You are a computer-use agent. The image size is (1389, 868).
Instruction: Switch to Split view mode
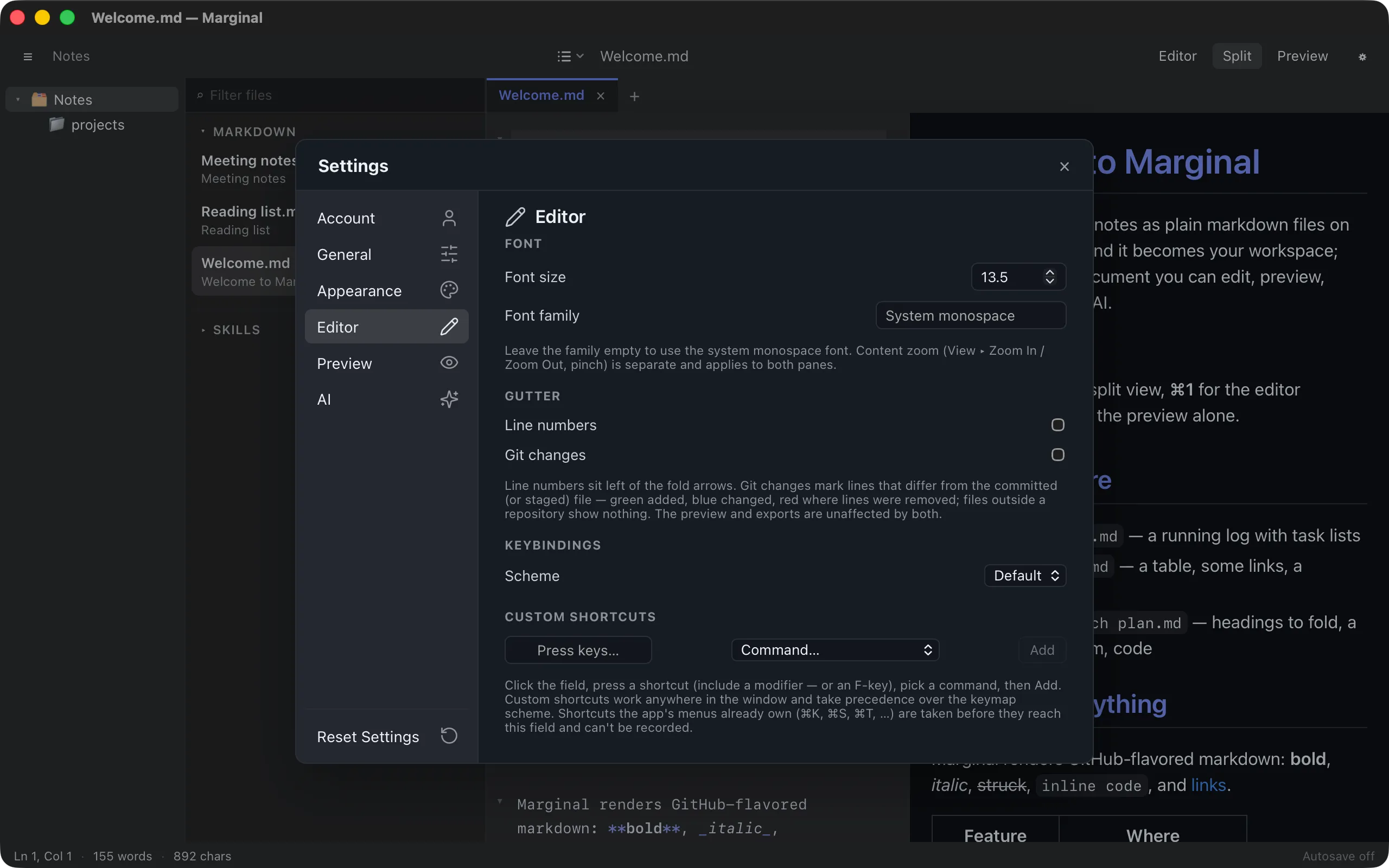pyautogui.click(x=1237, y=56)
